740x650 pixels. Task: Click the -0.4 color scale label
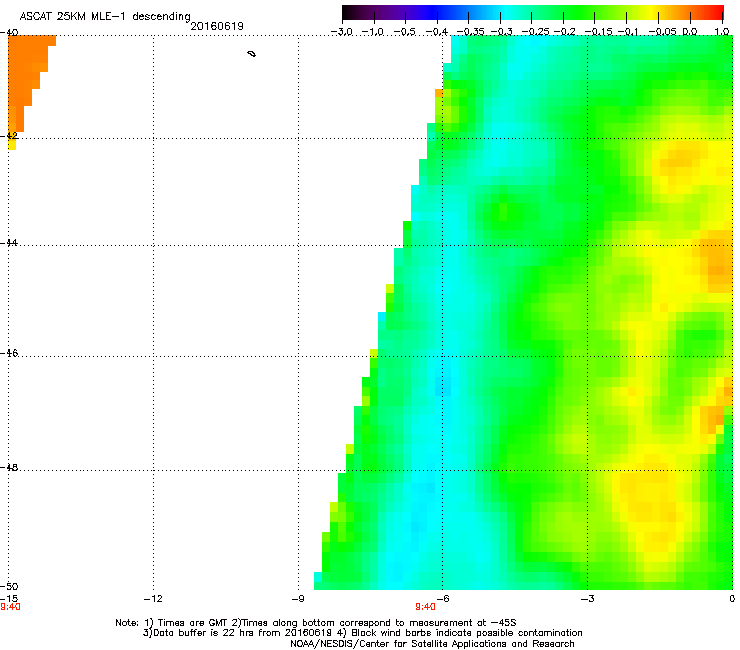point(436,32)
